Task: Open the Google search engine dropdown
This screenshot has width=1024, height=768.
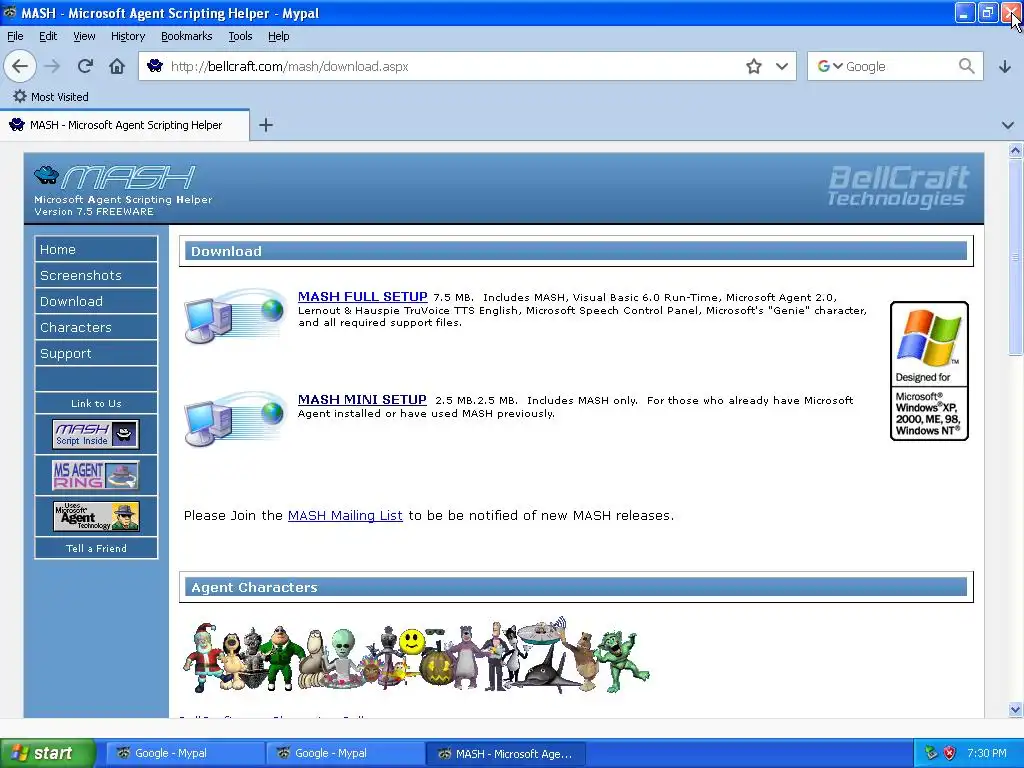Action: (x=830, y=66)
